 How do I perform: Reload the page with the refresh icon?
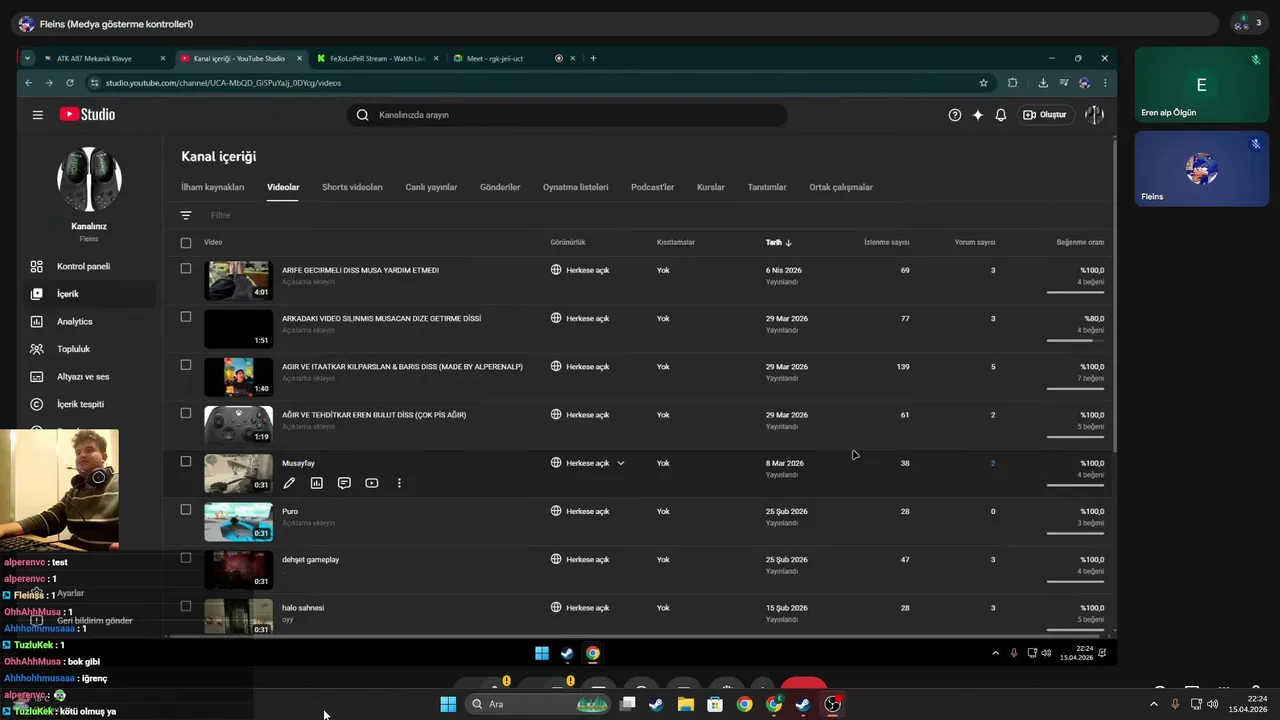tap(69, 83)
